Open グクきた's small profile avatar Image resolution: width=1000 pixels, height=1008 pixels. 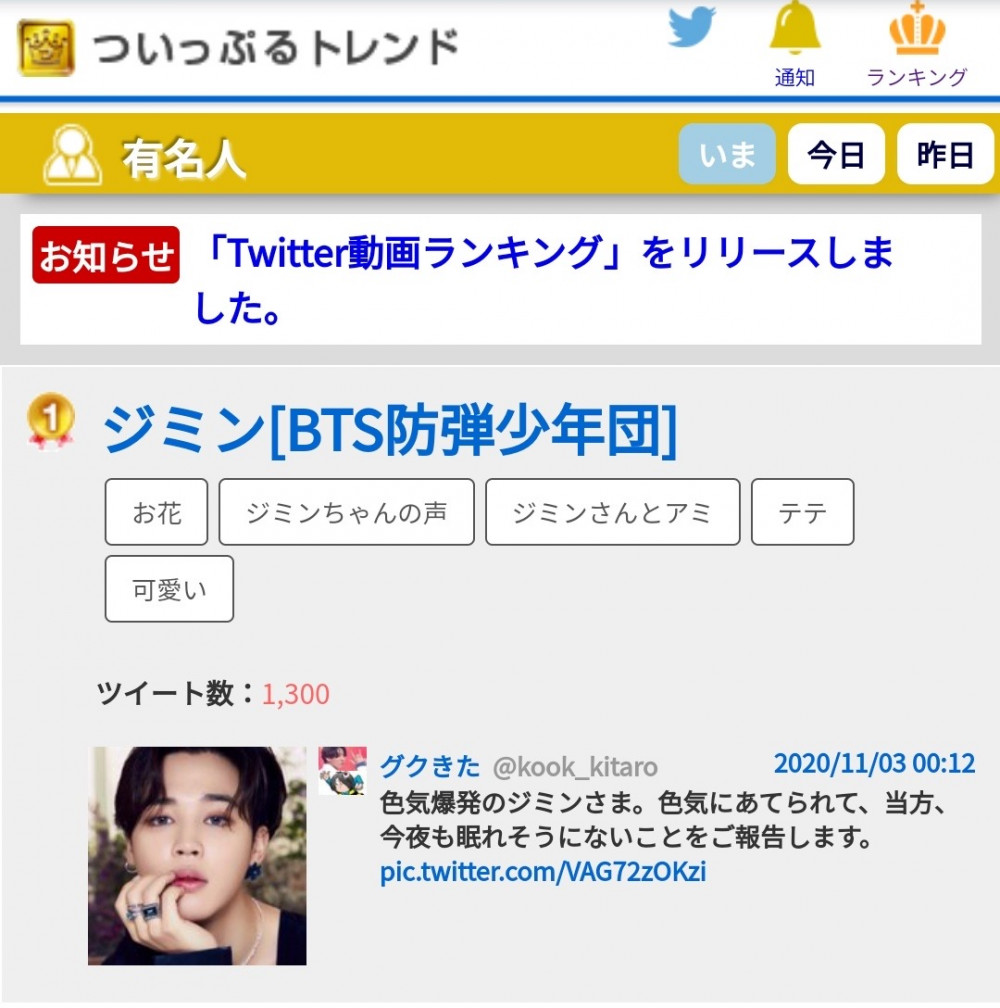tap(343, 771)
